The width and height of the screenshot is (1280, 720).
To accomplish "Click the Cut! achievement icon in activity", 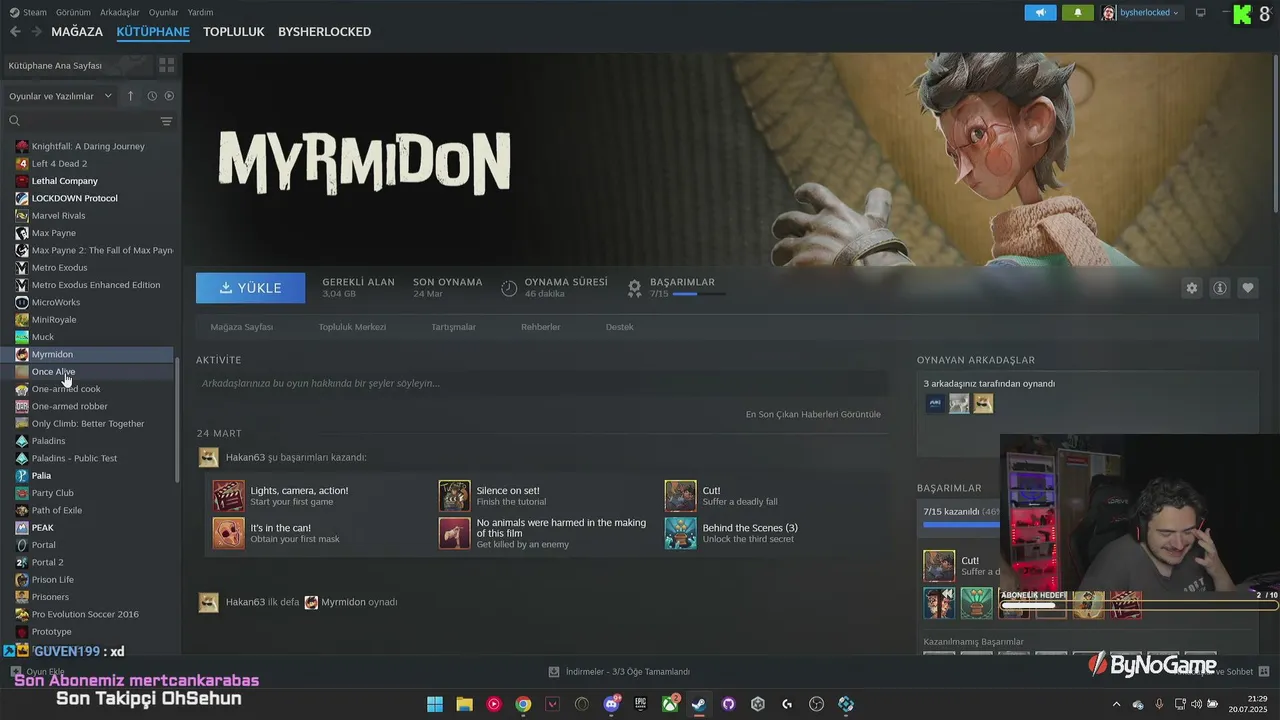I will coord(681,496).
